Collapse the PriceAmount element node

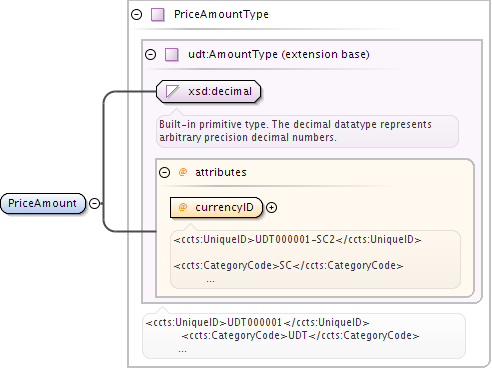click(95, 203)
